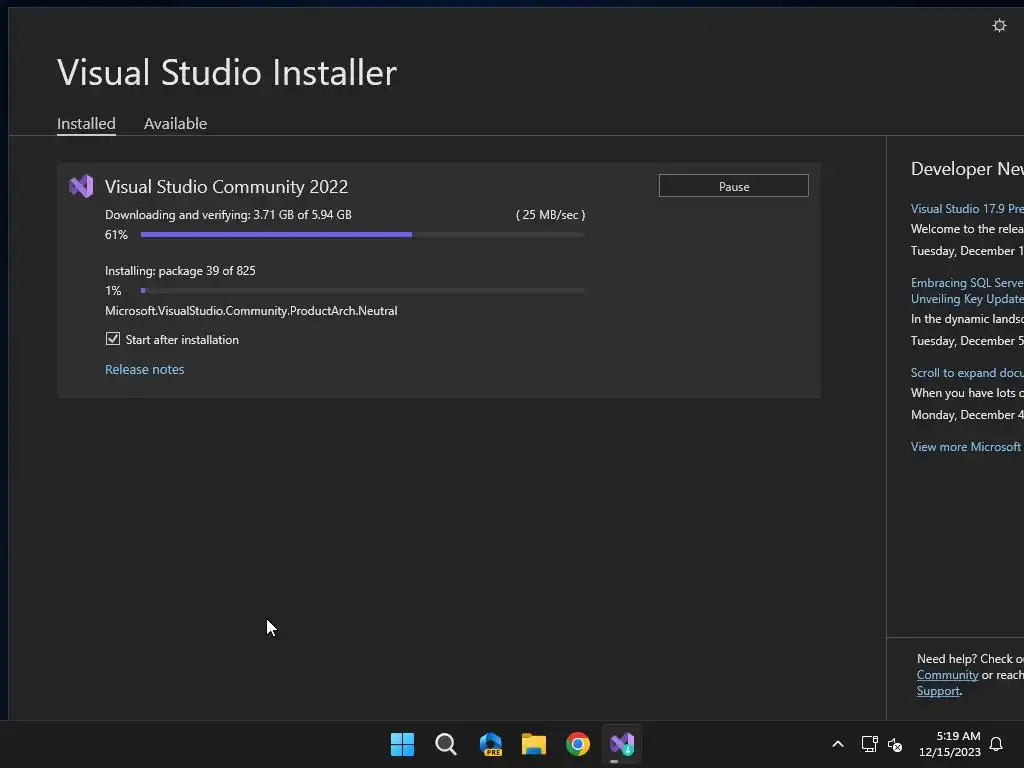The image size is (1024, 768).
Task: Open the Community help link
Action: click(947, 675)
